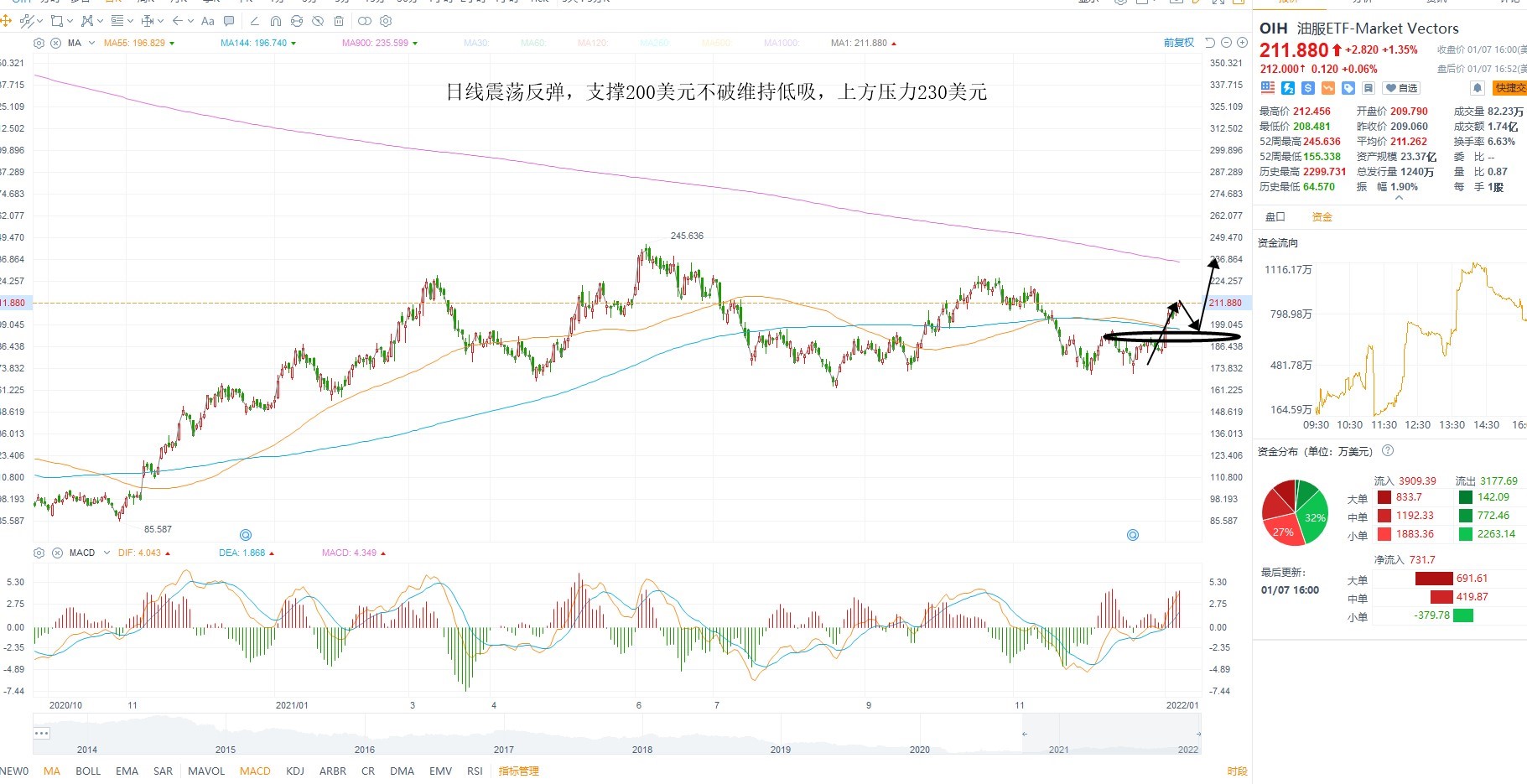Screen dimensions: 1527x784
Task: Click the event marker beneath December 2021 candles
Action: tap(1133, 535)
